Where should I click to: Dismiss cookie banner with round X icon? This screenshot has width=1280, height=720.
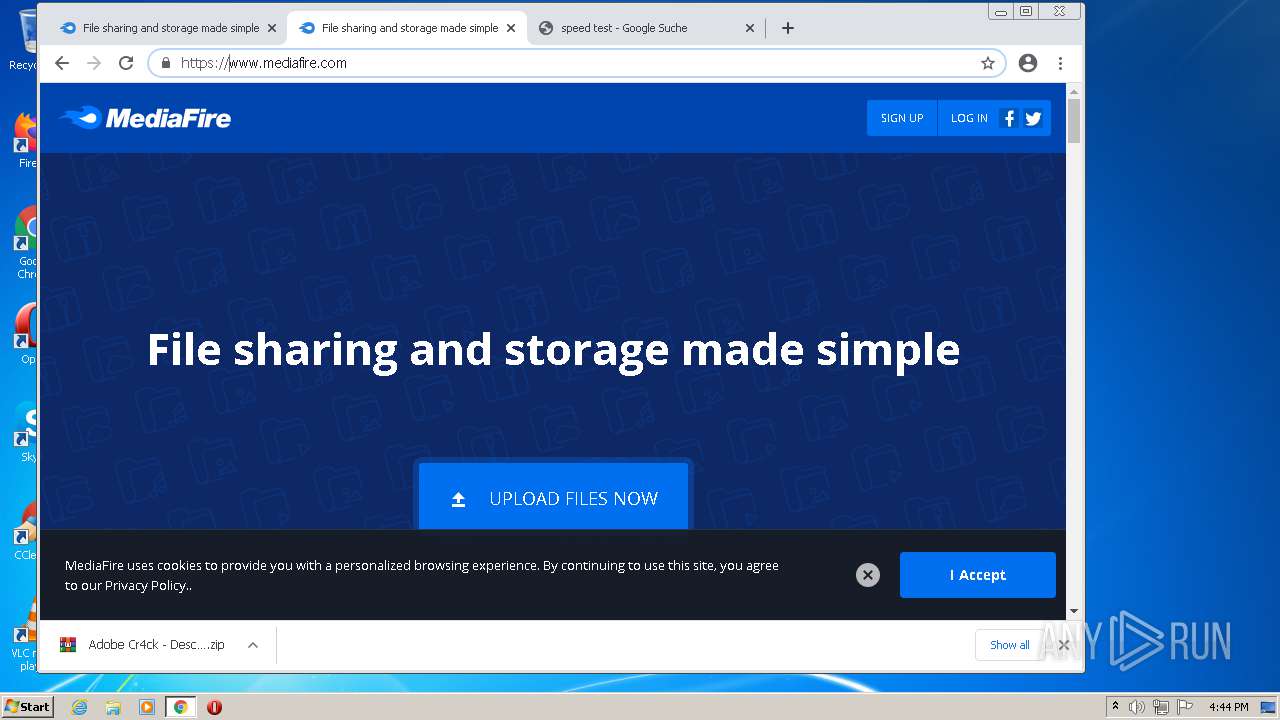(x=868, y=575)
